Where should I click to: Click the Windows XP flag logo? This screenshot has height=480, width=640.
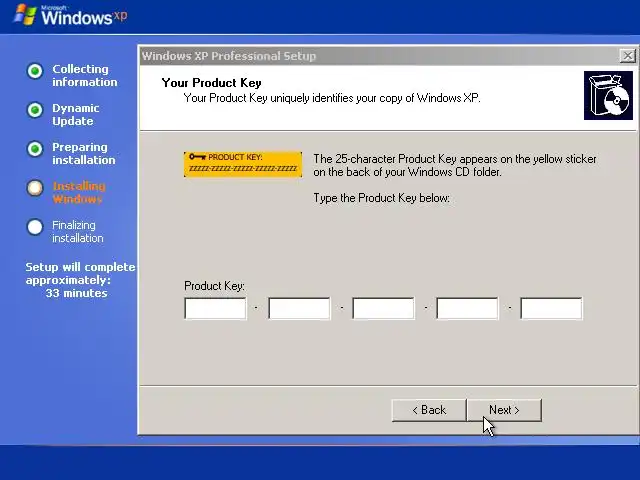pos(25,15)
